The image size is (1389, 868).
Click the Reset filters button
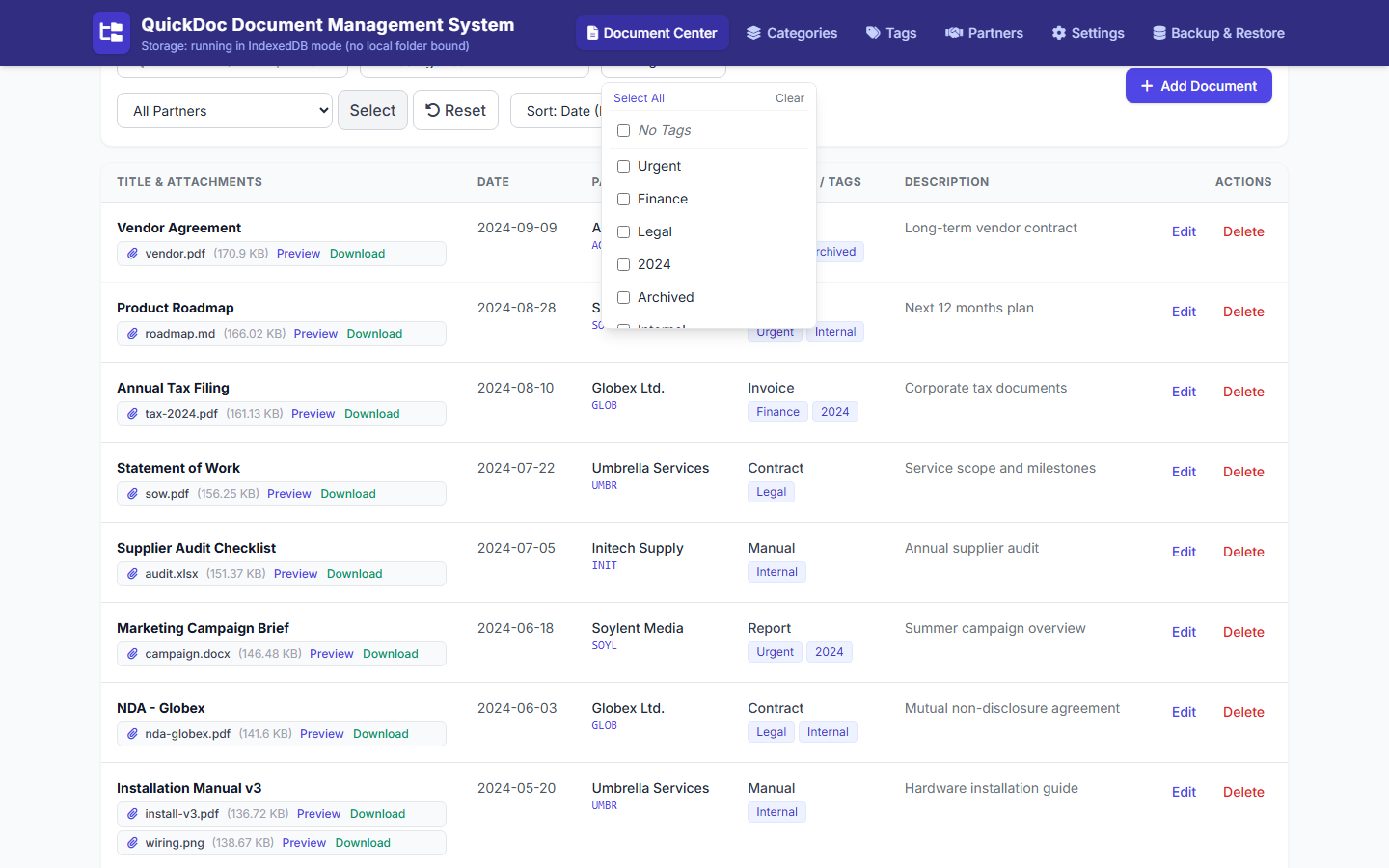456,110
